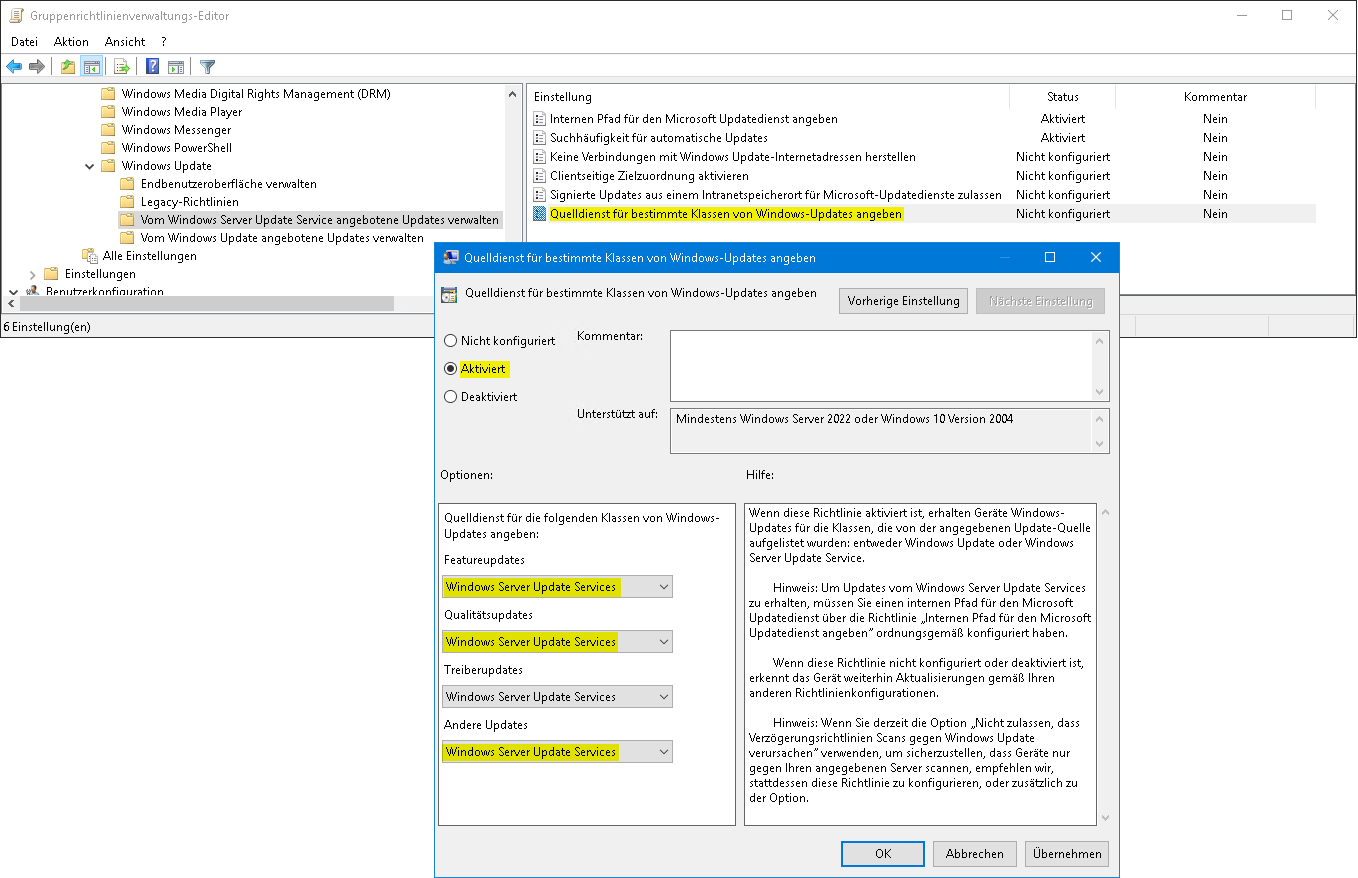
Task: Open Help via blue question mark icon
Action: coord(152,67)
